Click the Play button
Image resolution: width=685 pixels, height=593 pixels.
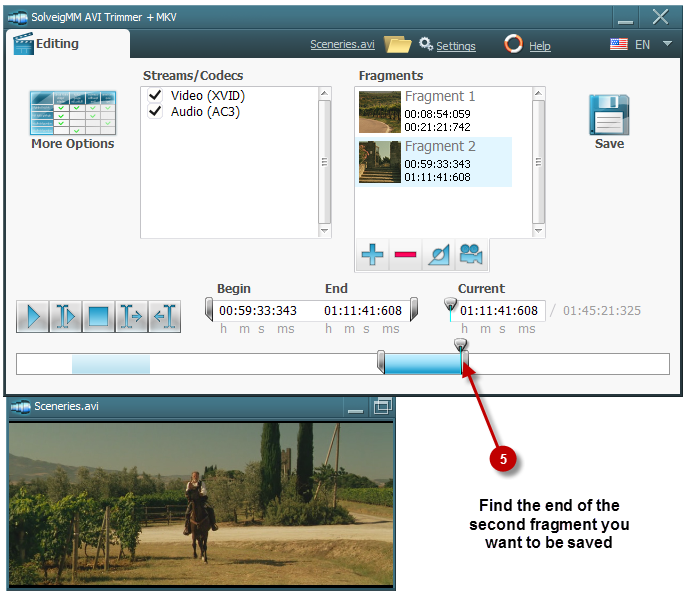[33, 317]
